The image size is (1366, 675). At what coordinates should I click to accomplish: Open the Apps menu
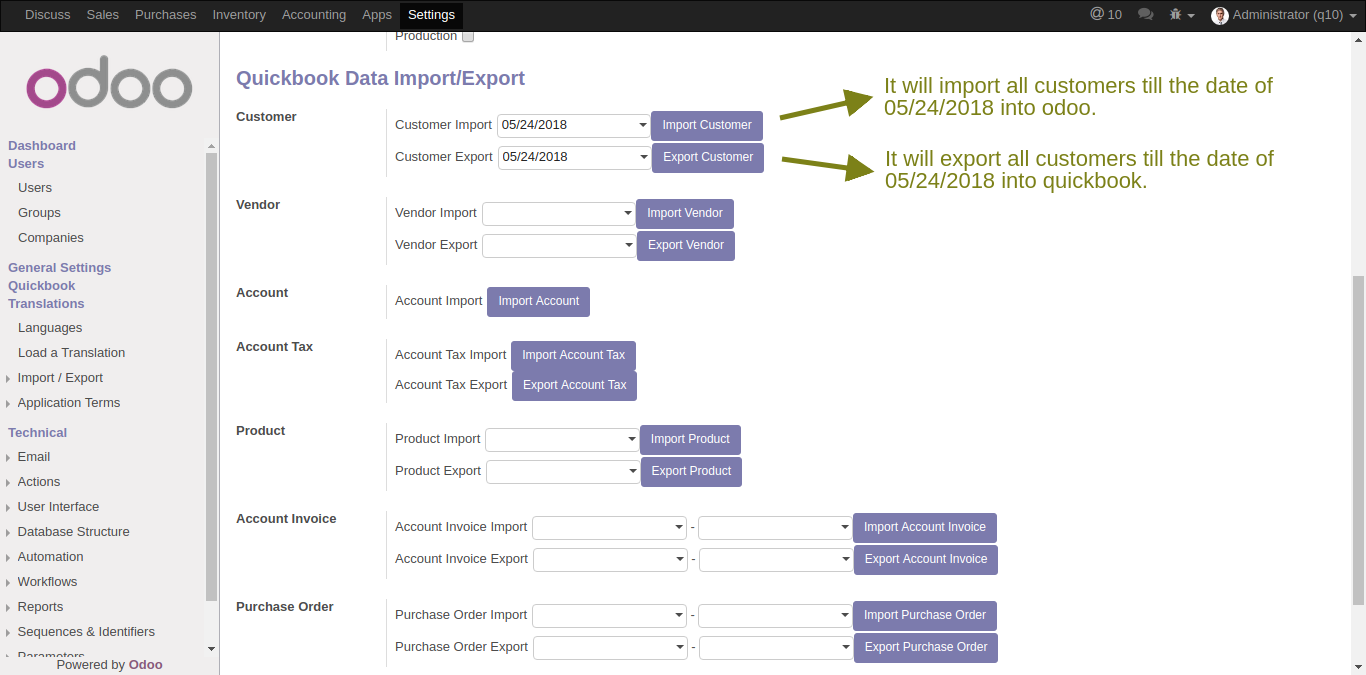[377, 15]
